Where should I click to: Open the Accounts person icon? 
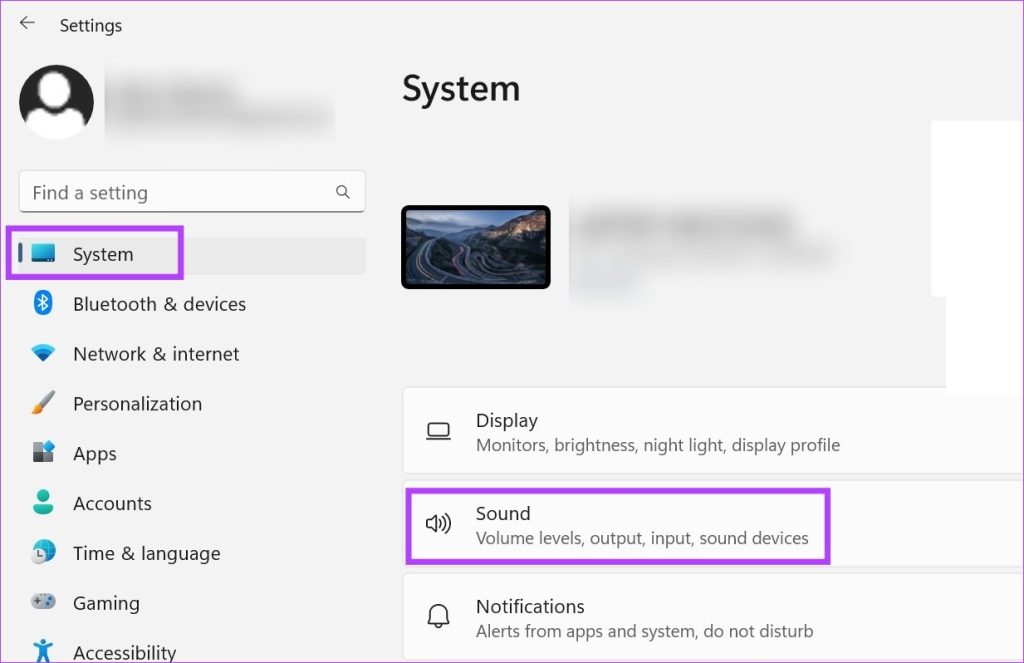tap(44, 503)
